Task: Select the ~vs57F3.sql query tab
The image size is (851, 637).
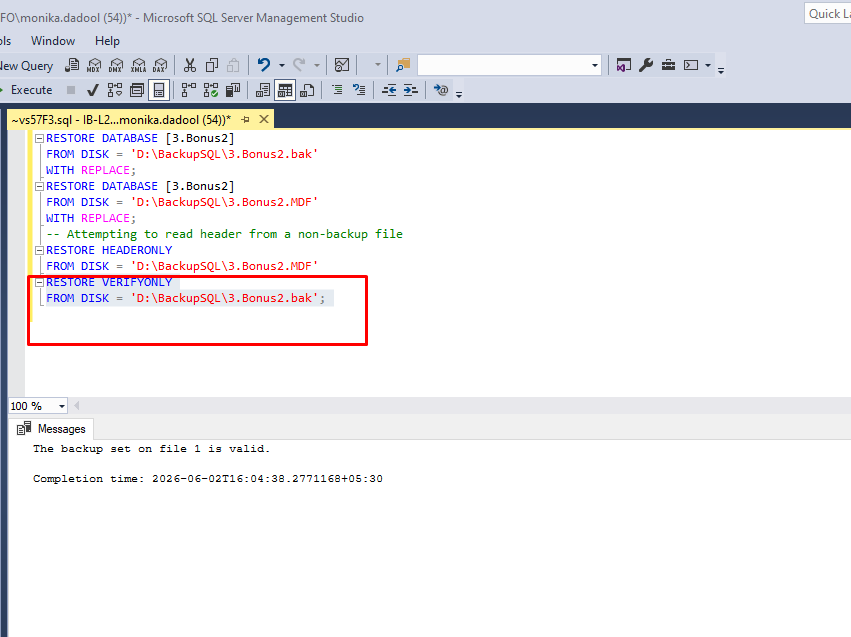Action: tap(121, 120)
